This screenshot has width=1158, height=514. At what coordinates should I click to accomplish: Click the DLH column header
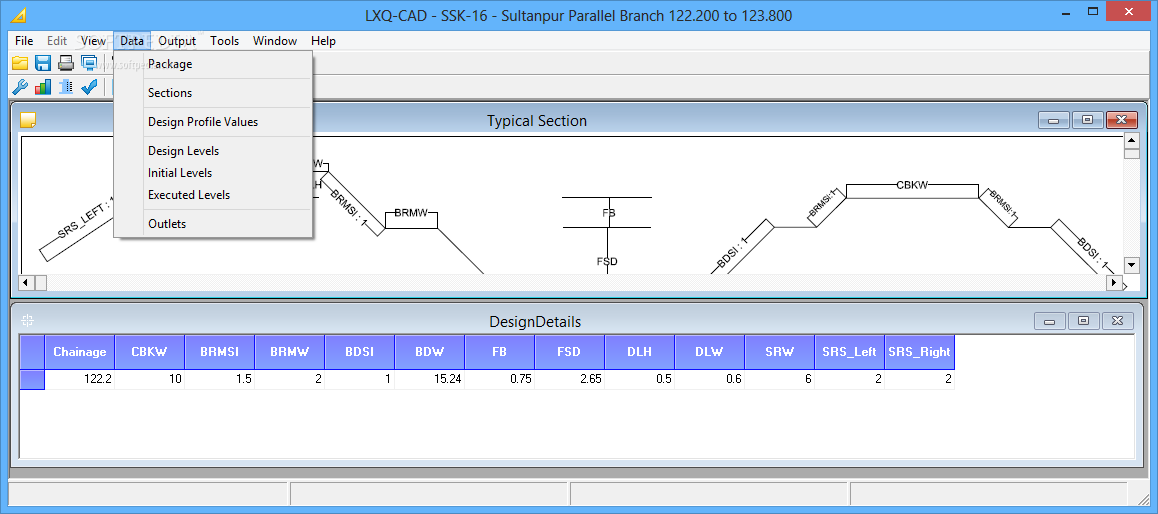pos(640,352)
